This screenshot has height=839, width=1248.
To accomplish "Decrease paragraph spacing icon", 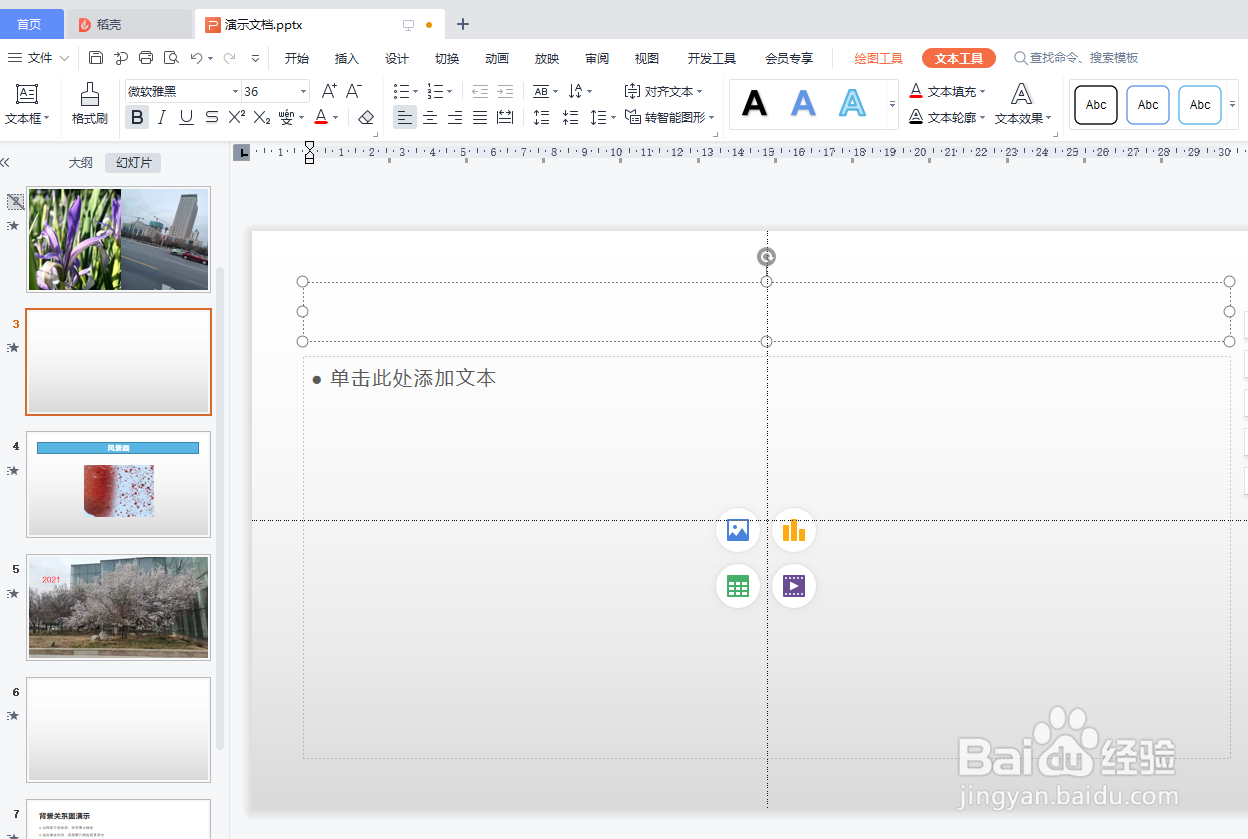I will (x=571, y=117).
